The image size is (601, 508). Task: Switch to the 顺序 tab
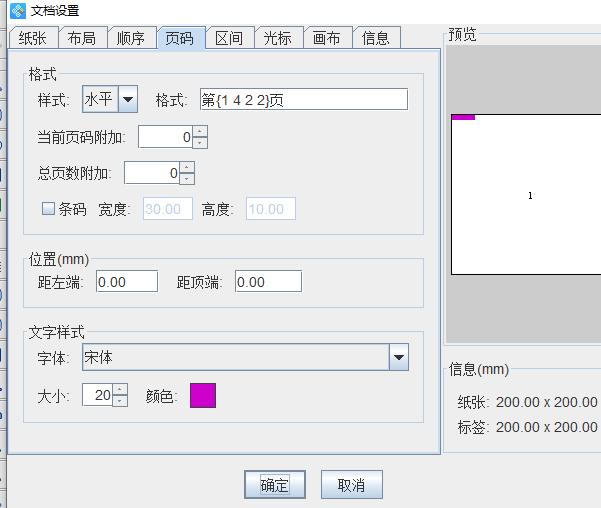coord(131,38)
